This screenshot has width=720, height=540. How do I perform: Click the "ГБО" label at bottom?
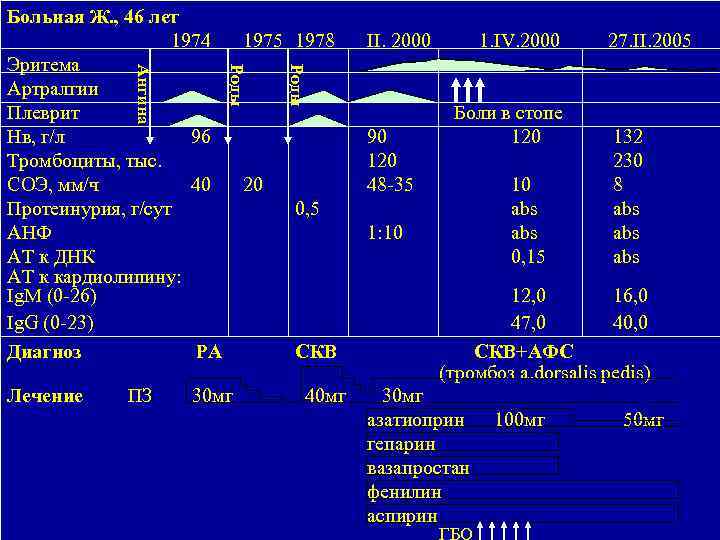click(x=456, y=533)
